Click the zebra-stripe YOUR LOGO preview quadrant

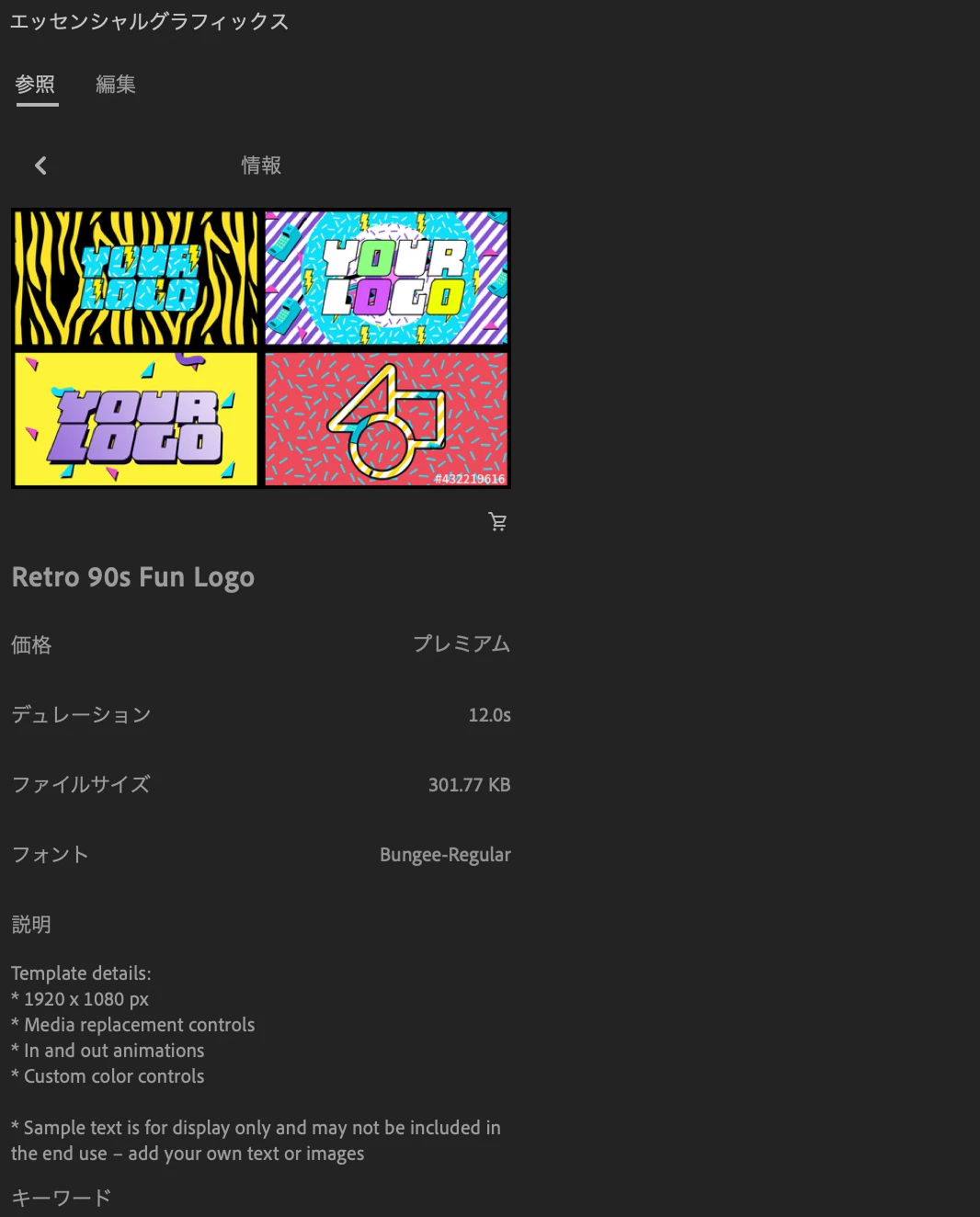click(136, 279)
